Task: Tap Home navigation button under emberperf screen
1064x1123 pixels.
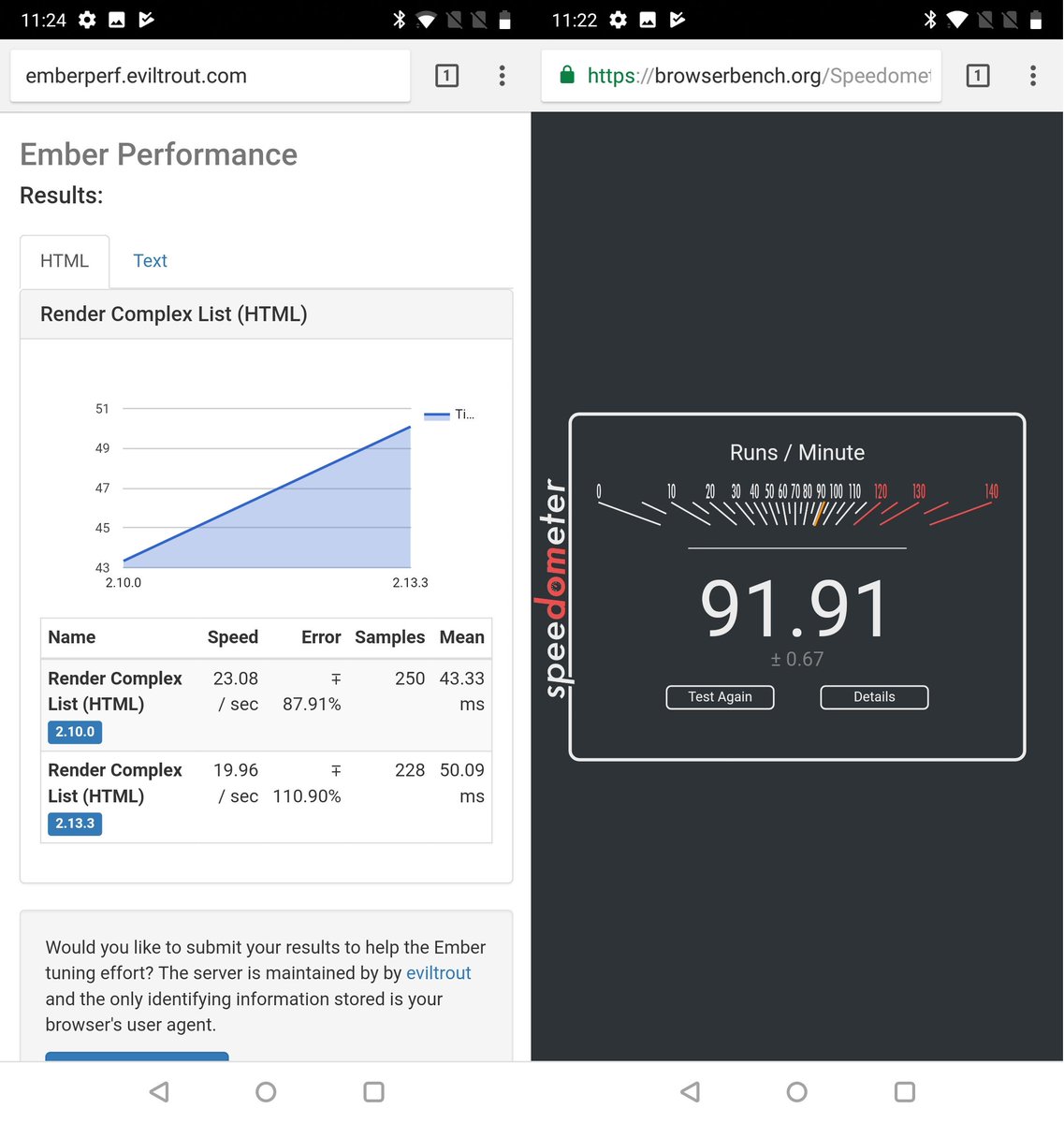Action: (x=266, y=1091)
